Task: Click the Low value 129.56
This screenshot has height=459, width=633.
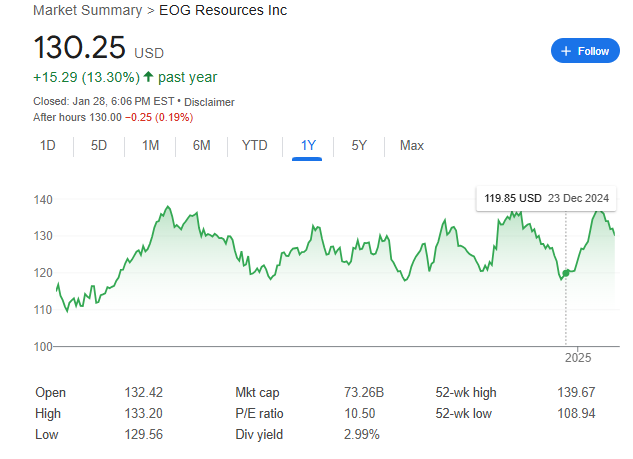Action: coord(143,434)
